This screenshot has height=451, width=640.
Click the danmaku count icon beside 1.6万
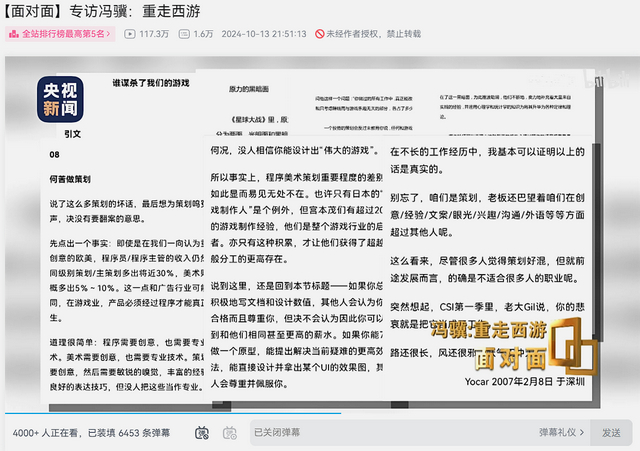[x=184, y=34]
